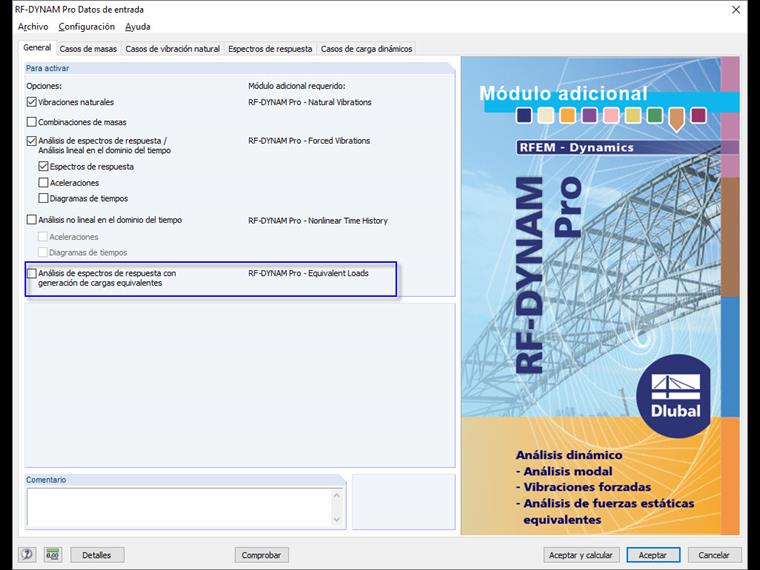Enable Combinaciones de masas checkbox

32,122
